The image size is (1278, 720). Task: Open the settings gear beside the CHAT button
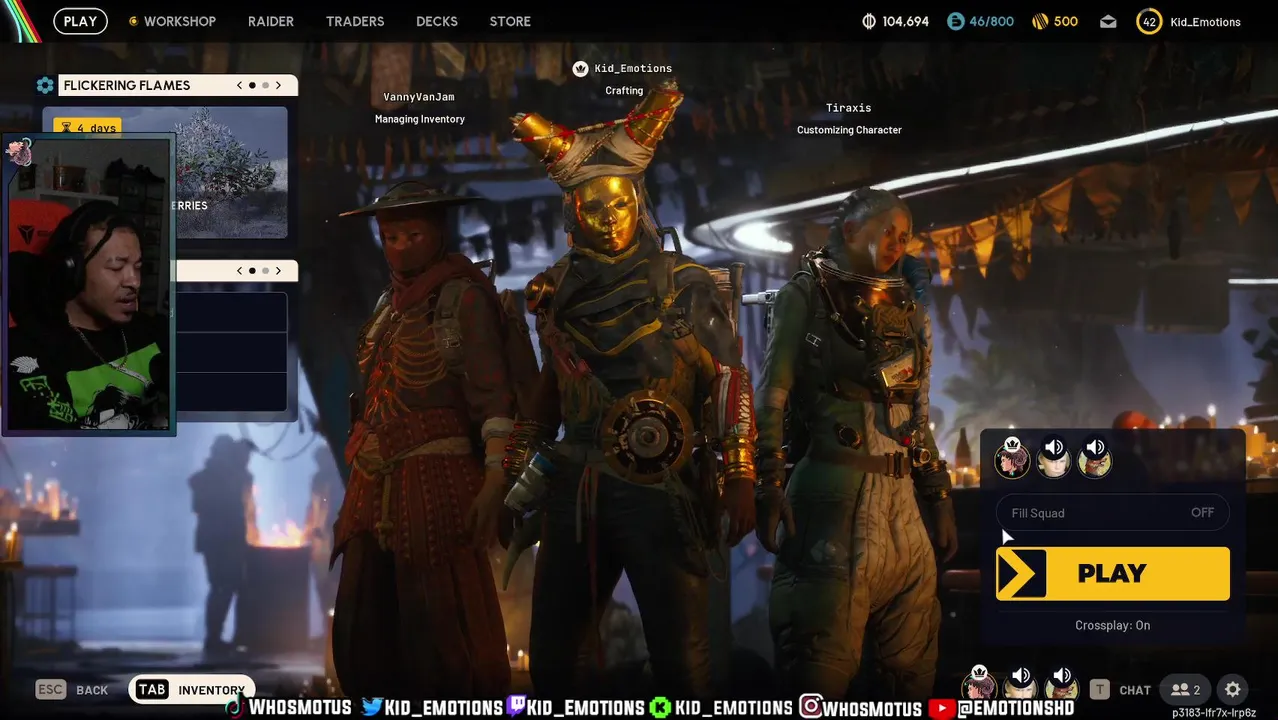tap(1233, 689)
